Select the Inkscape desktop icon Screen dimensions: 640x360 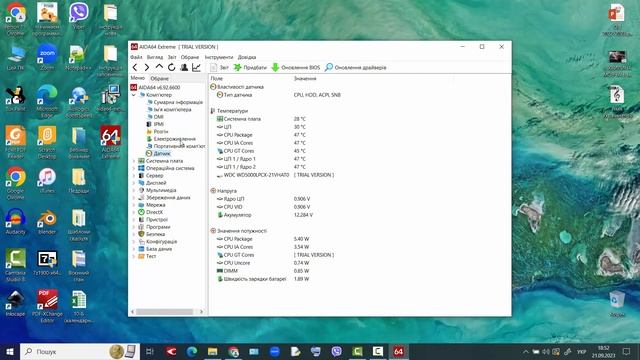[x=16, y=304]
